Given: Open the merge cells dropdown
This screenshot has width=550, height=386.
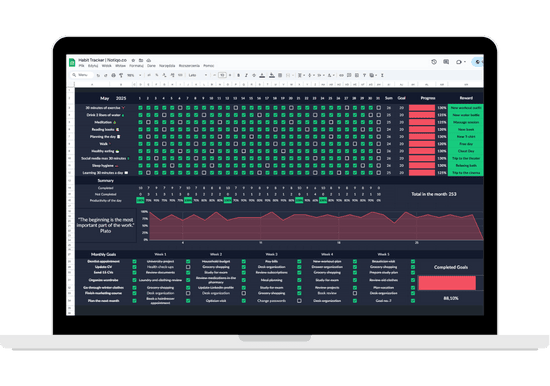Looking at the screenshot, I should point(289,75).
